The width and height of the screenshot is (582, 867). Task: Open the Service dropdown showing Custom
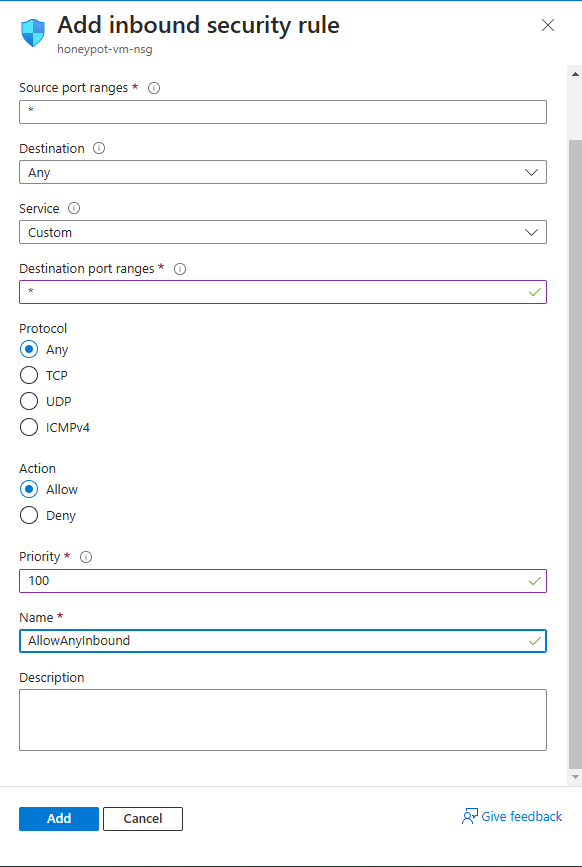click(x=283, y=232)
